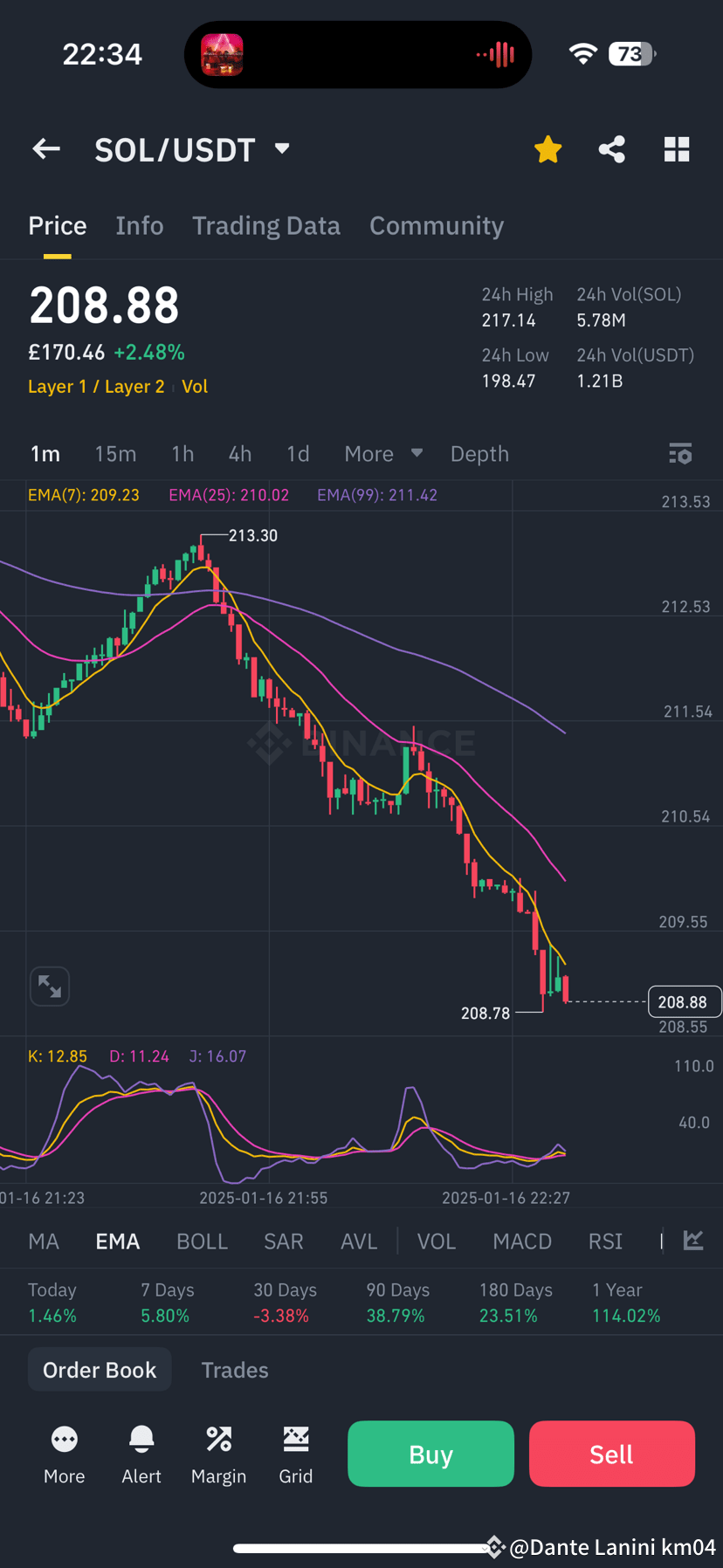Toggle the EMA indicator
Image resolution: width=723 pixels, height=1568 pixels.
click(x=118, y=1241)
